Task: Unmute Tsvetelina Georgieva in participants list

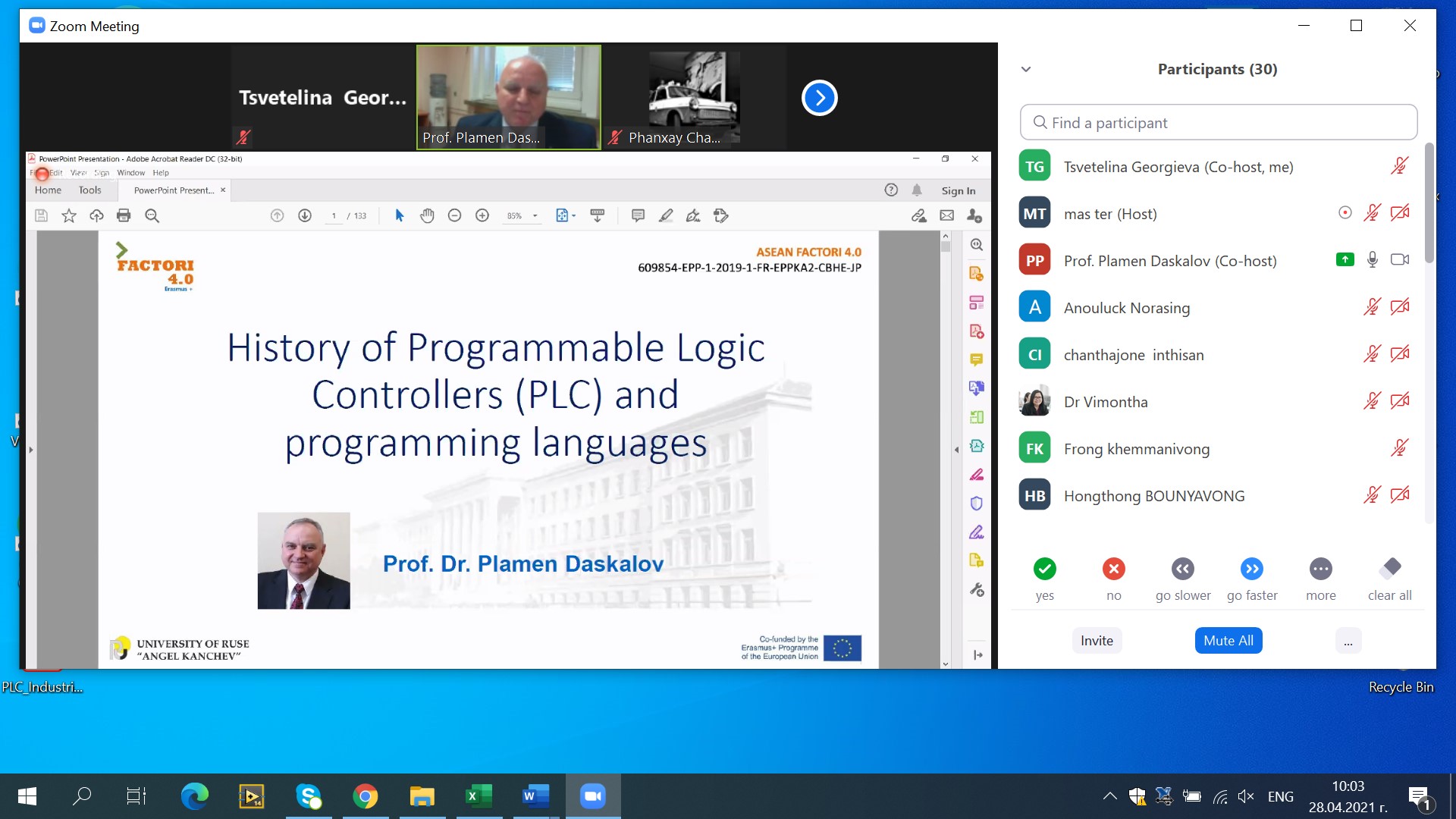Action: pyautogui.click(x=1400, y=166)
